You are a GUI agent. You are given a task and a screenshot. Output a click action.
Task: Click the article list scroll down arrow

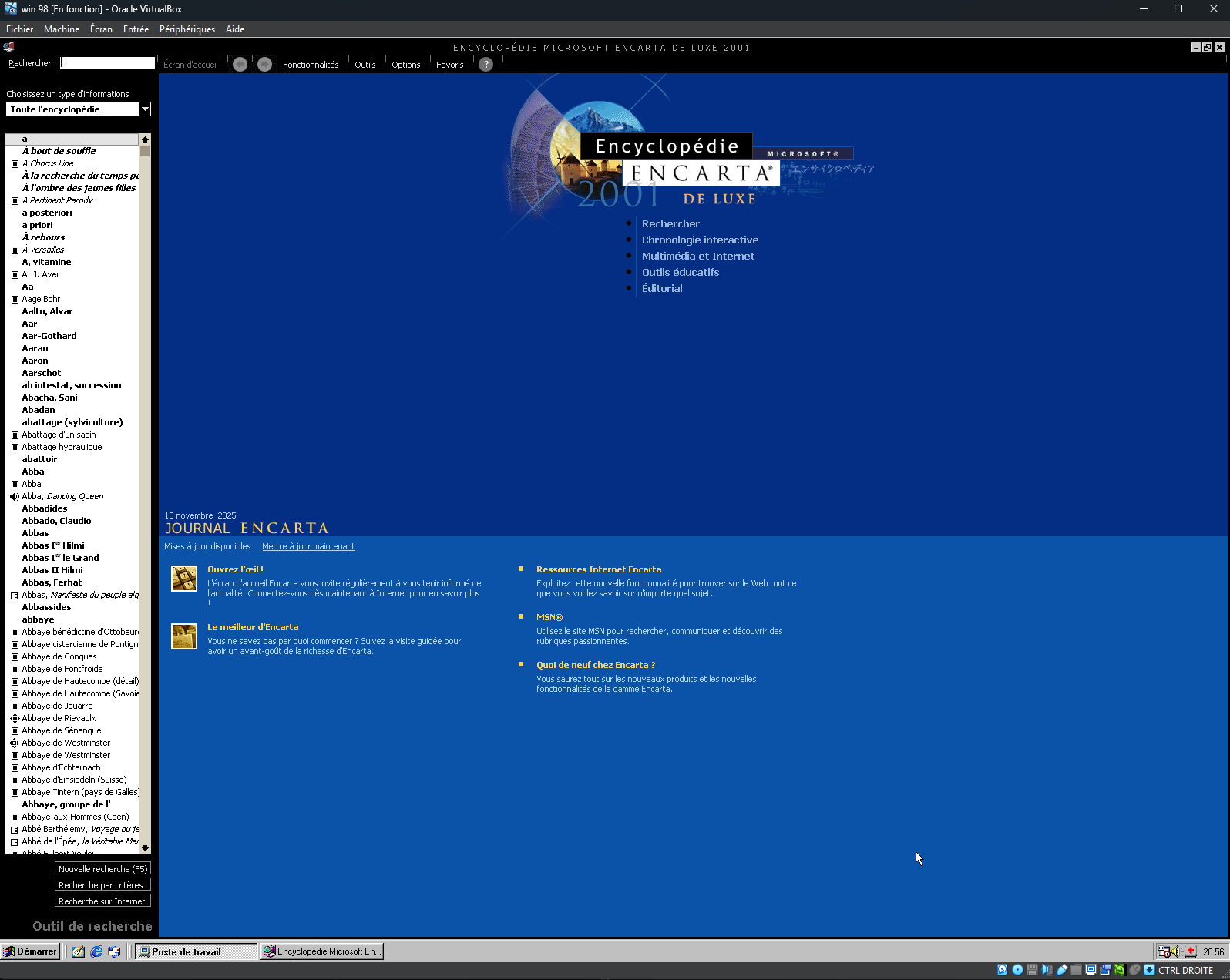(x=145, y=847)
